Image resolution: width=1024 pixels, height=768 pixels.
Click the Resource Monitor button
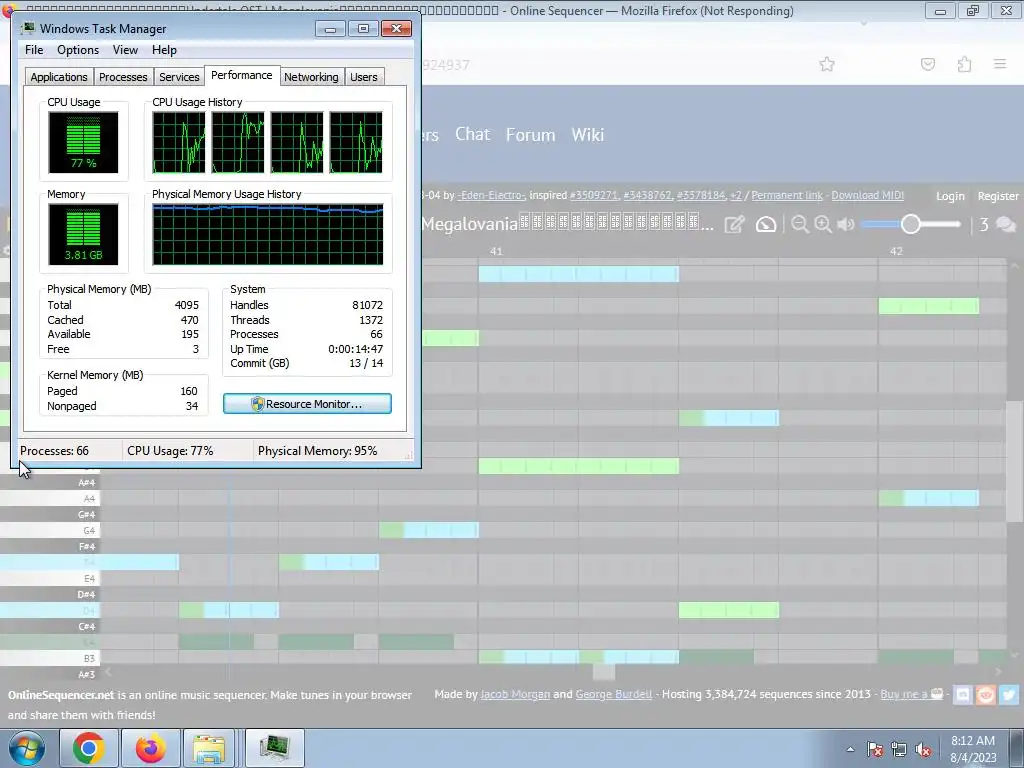(x=308, y=404)
